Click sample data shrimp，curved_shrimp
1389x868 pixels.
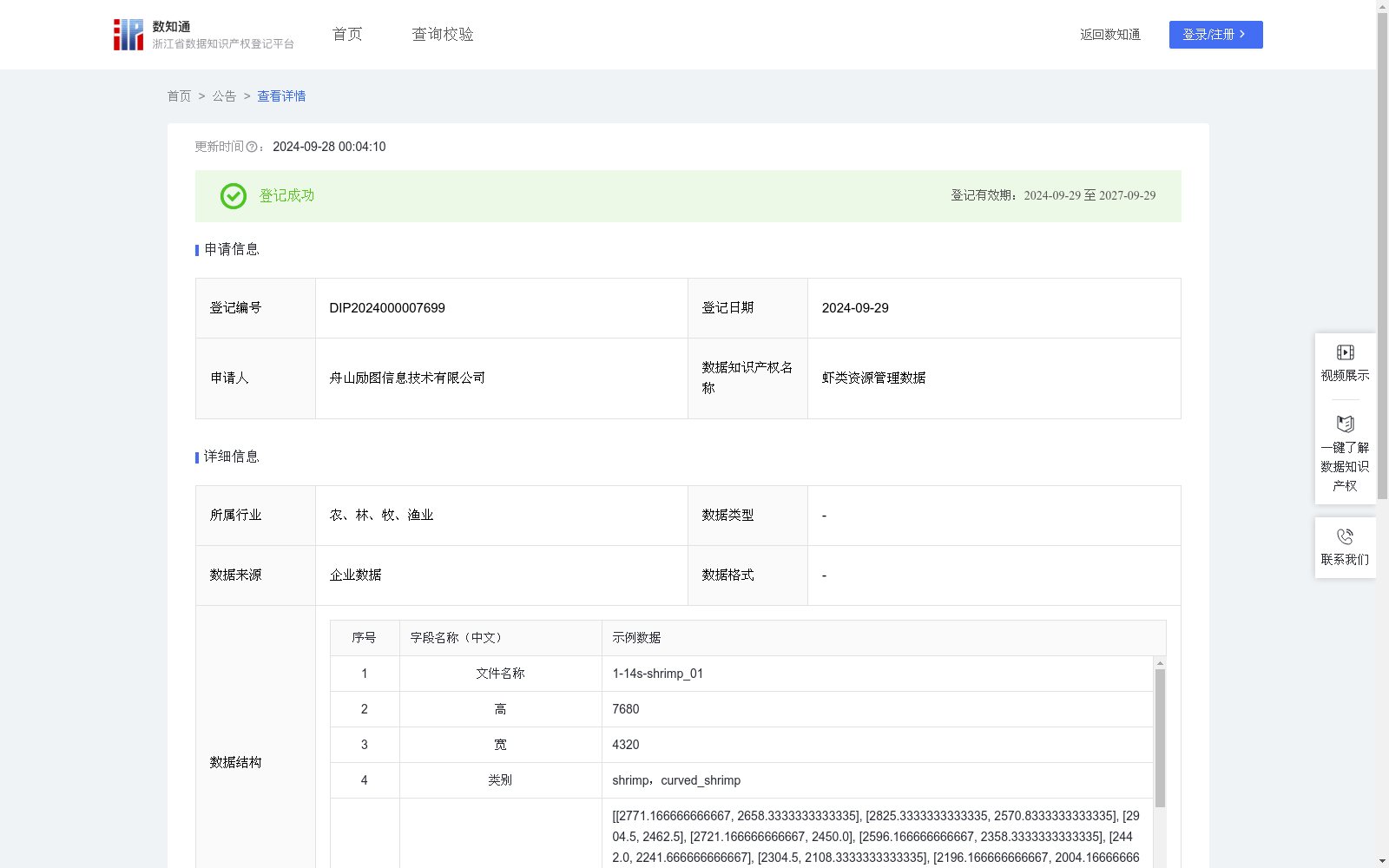pos(676,780)
